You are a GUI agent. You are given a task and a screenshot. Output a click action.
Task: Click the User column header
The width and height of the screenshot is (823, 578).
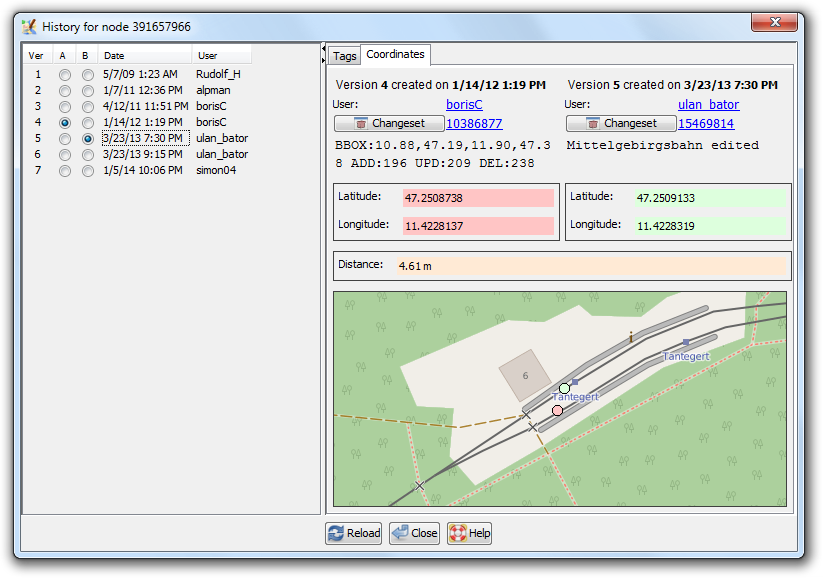pyautogui.click(x=221, y=56)
